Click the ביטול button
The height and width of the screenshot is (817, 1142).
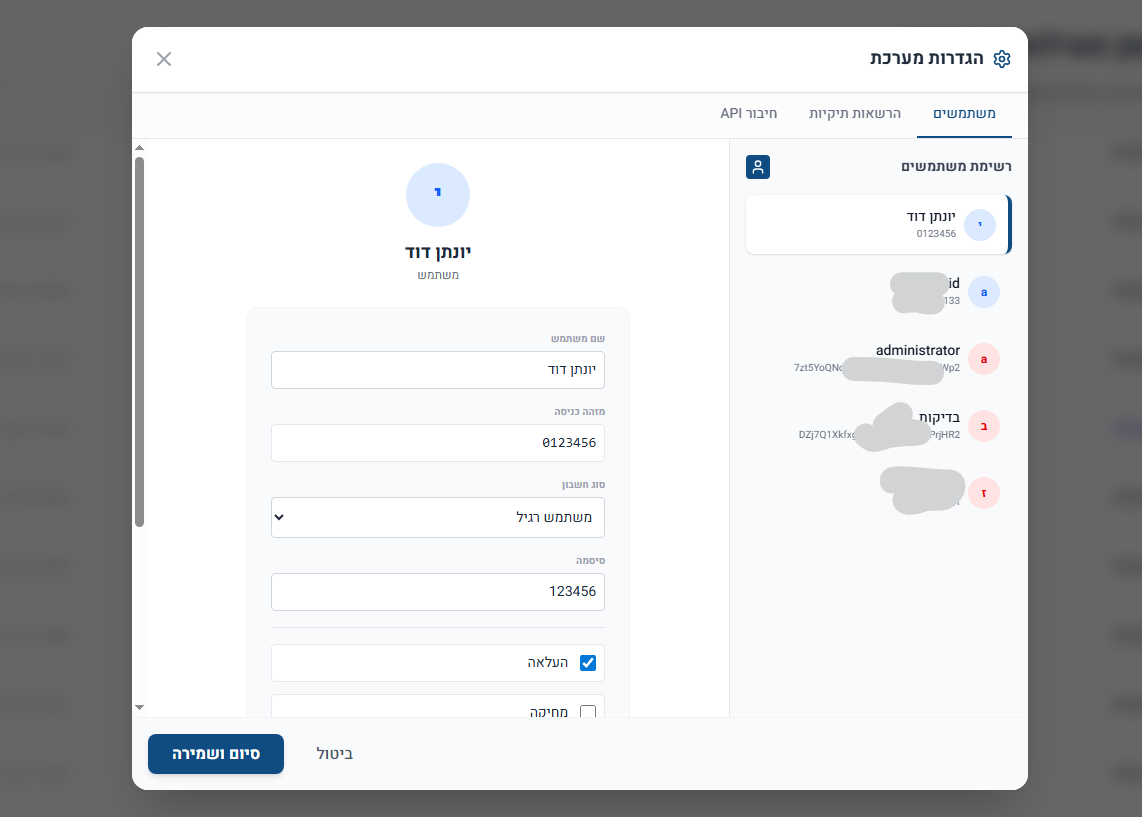click(x=335, y=754)
